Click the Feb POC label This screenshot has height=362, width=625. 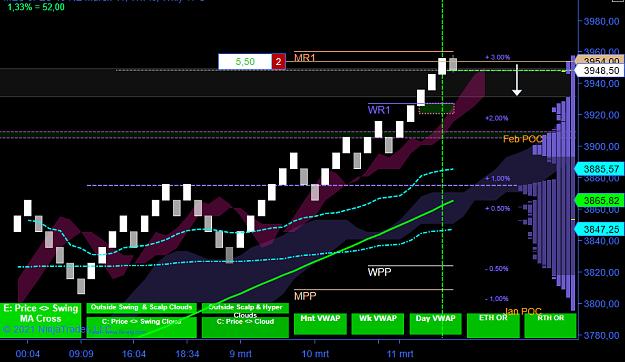pyautogui.click(x=523, y=139)
